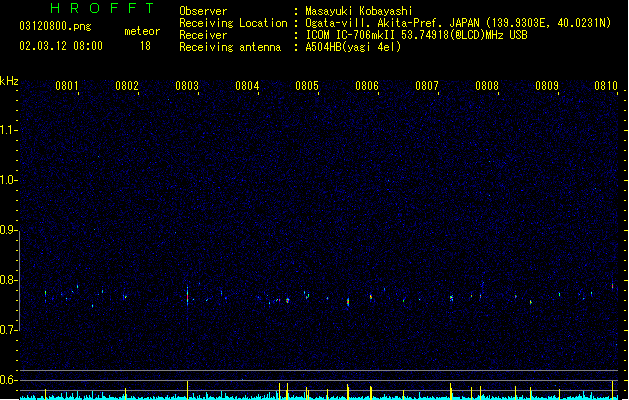This screenshot has height=400, width=629.
Task: Select the meteor count value 18
Action: (145, 46)
